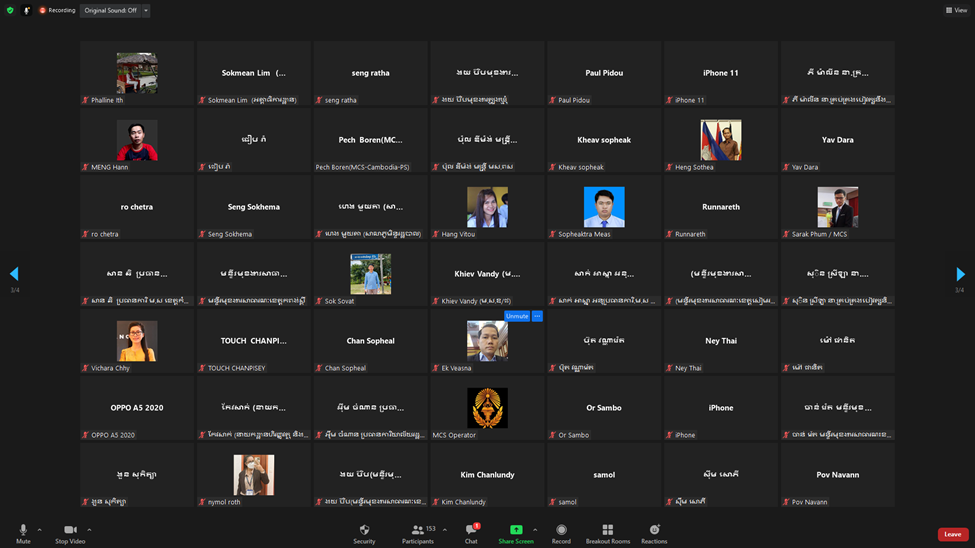This screenshot has width=975, height=548.
Task: Open more options on Ek Veasna tile
Action: 537,316
